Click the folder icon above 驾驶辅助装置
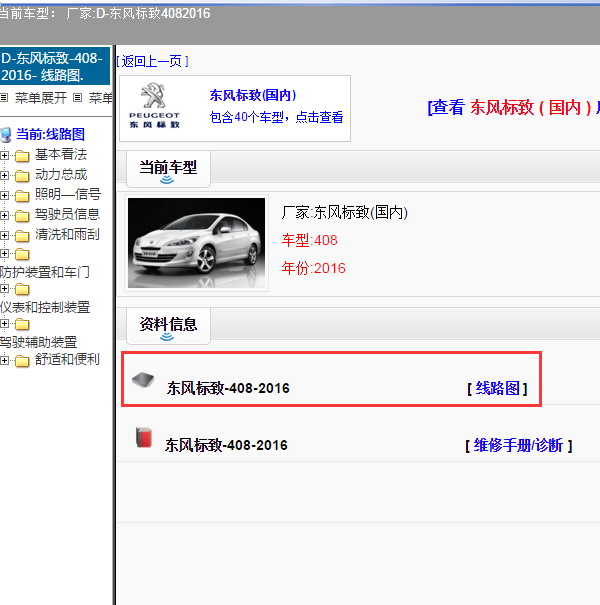The image size is (600, 605). [x=22, y=324]
